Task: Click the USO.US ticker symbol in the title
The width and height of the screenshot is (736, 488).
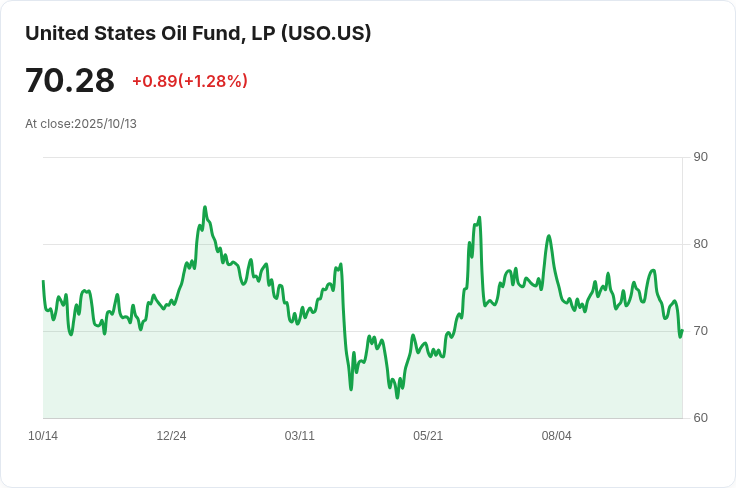Action: click(326, 33)
